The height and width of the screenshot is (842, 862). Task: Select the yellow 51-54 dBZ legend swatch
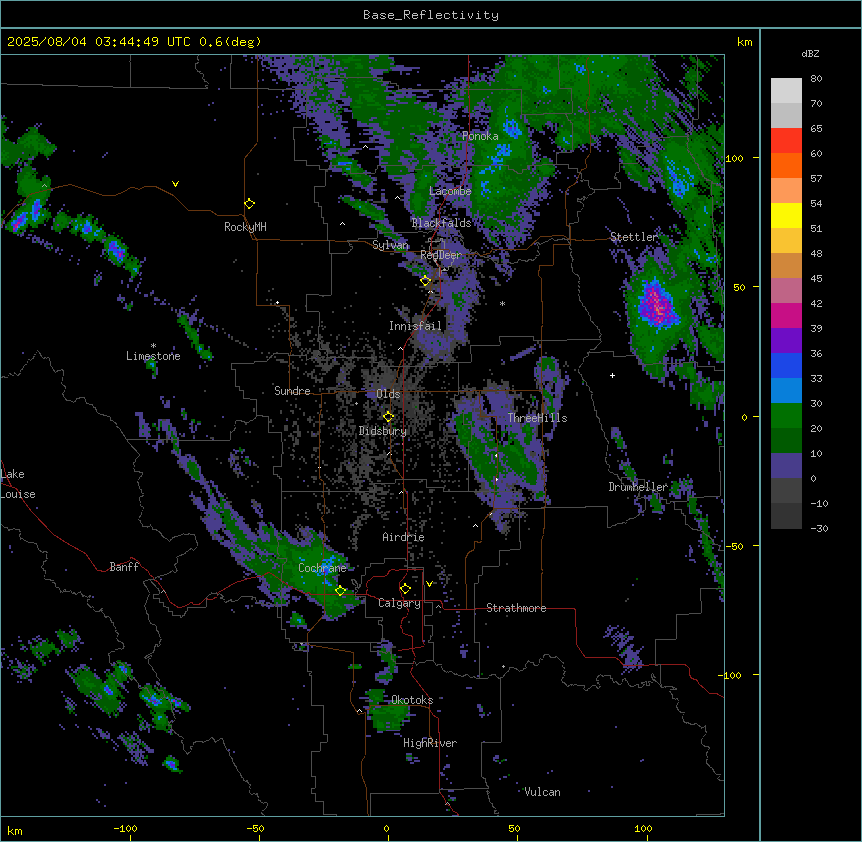786,215
